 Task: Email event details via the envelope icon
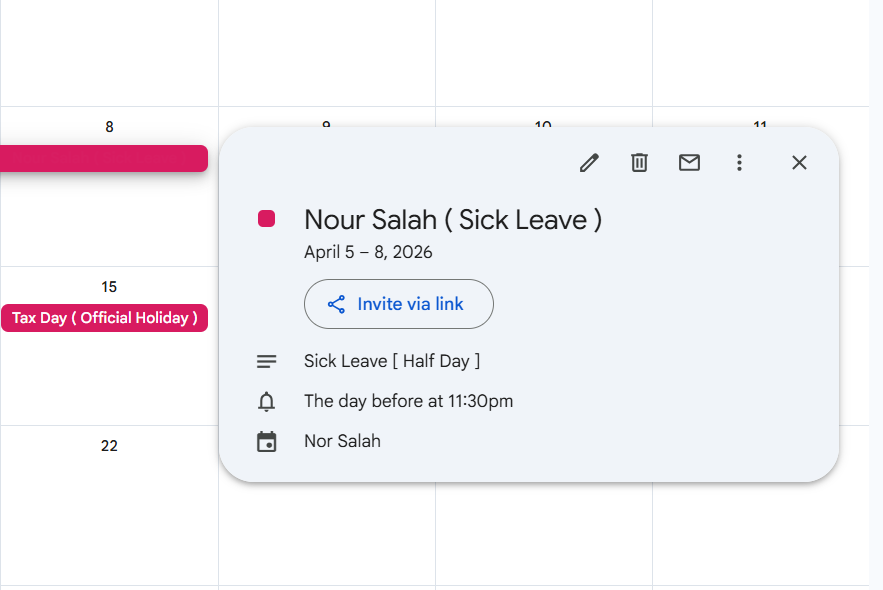click(x=689, y=163)
